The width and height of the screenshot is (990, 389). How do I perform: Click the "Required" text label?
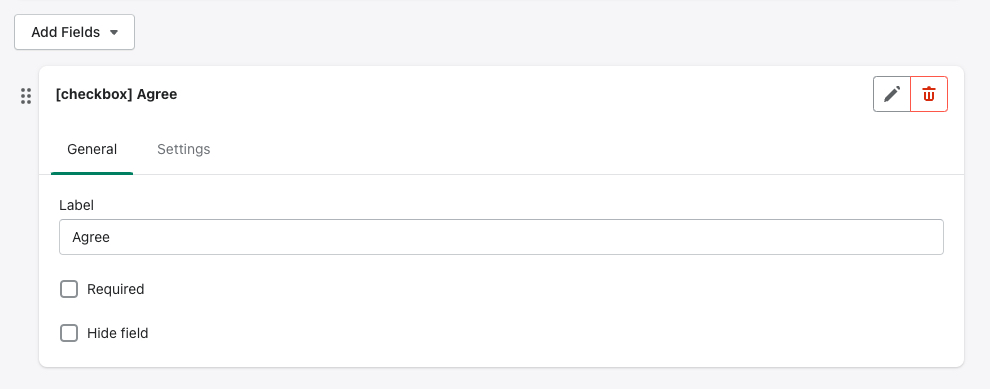[x=116, y=289]
